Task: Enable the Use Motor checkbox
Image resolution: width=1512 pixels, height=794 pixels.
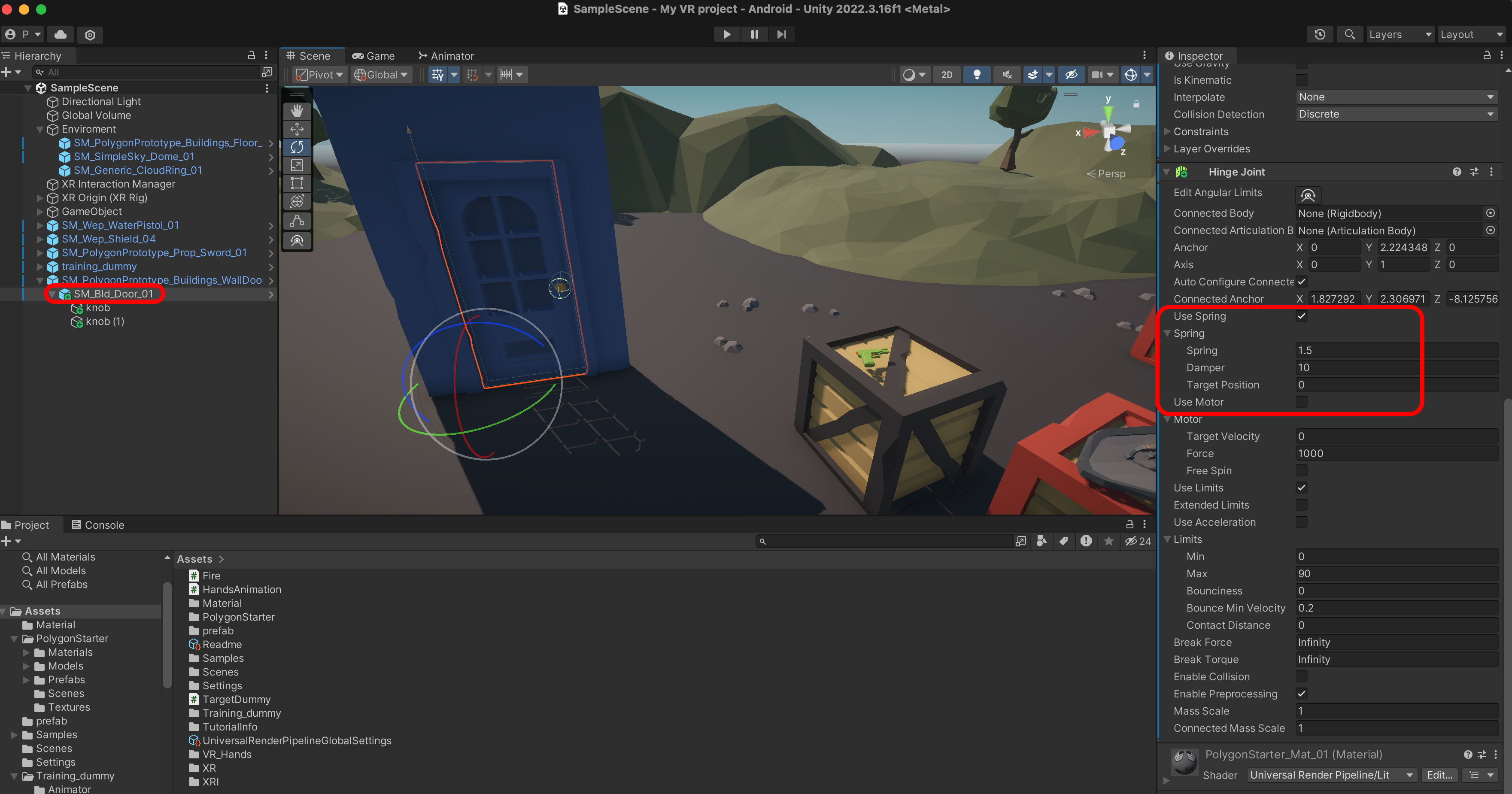Action: [1301, 402]
